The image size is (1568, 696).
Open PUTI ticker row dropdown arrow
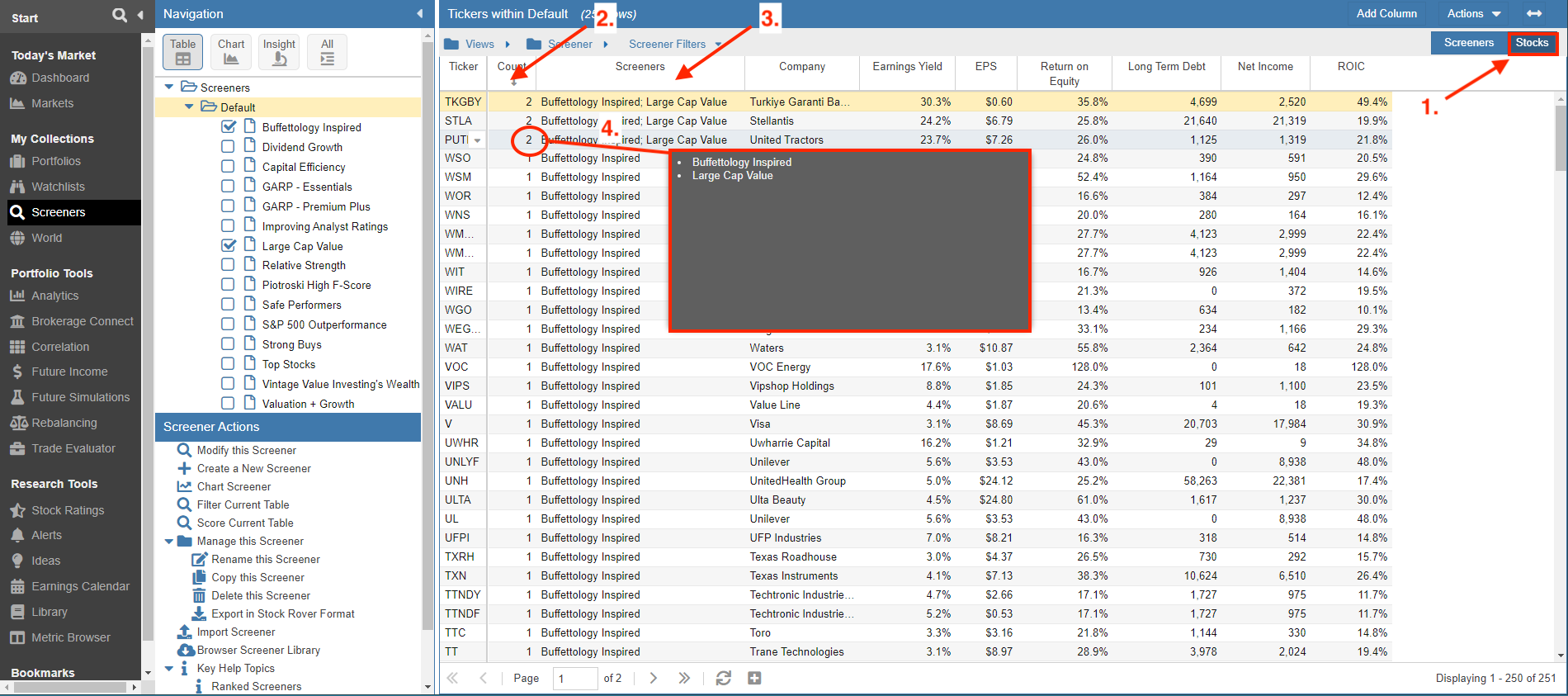click(x=477, y=140)
